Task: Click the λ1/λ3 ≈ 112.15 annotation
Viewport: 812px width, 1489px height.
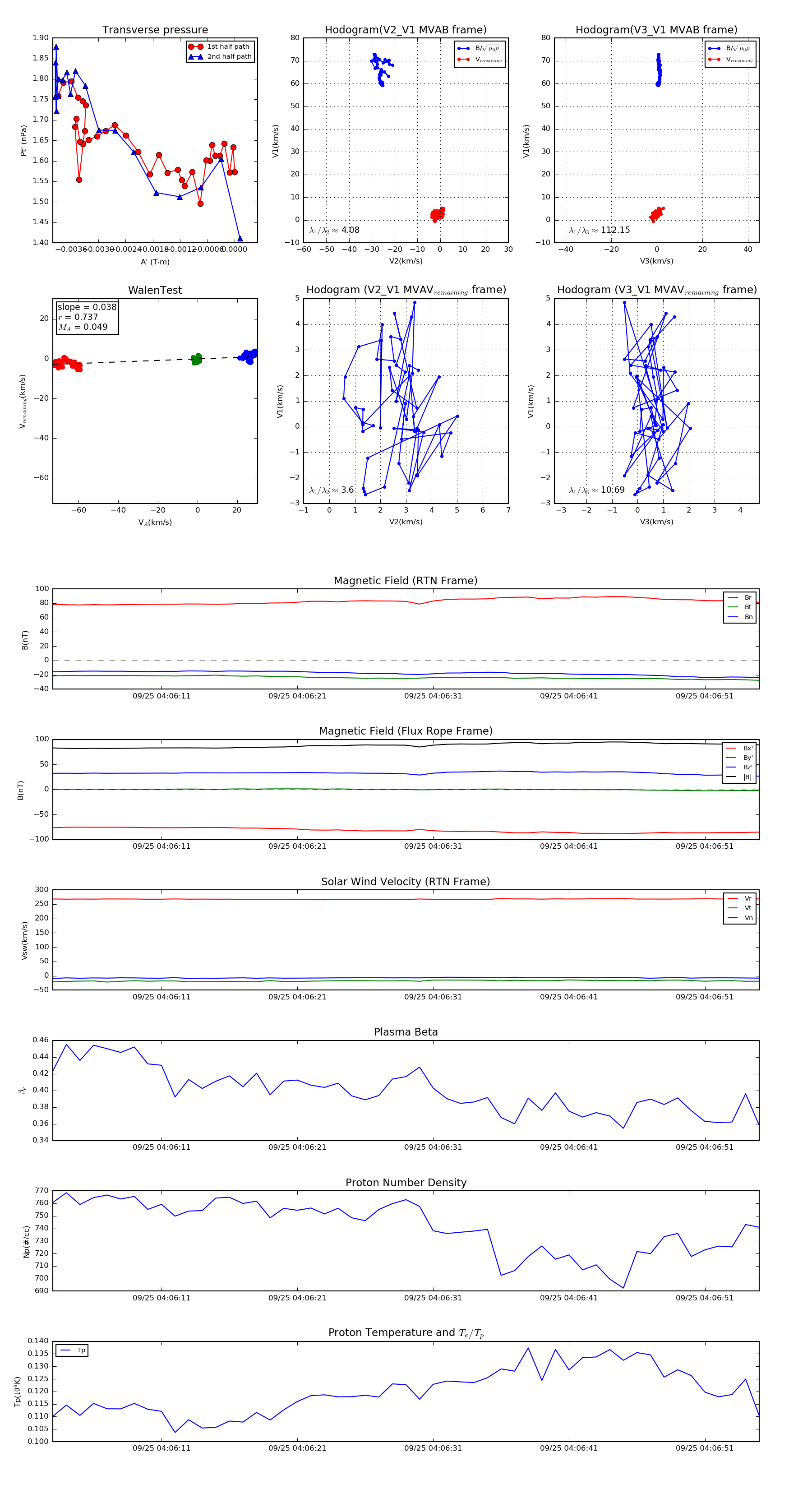Action: point(600,230)
